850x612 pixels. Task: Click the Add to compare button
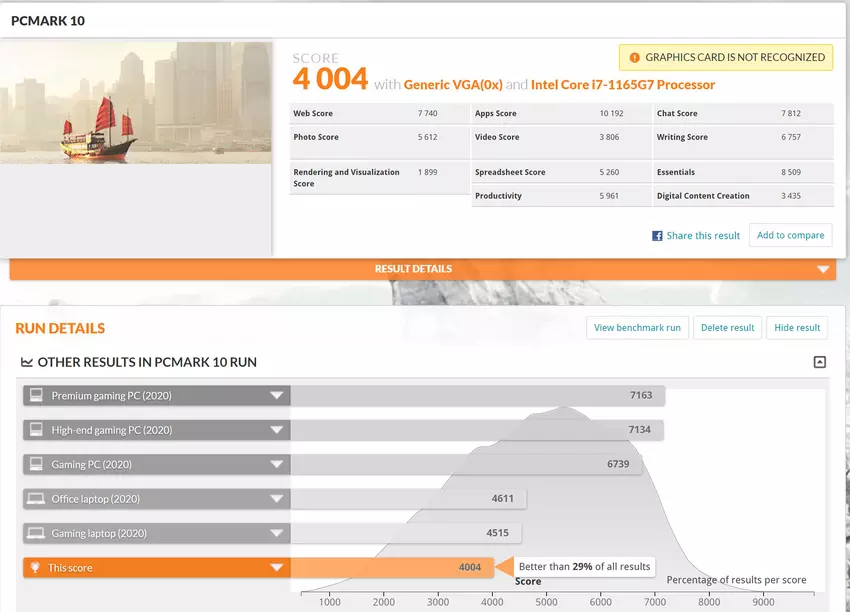(790, 236)
